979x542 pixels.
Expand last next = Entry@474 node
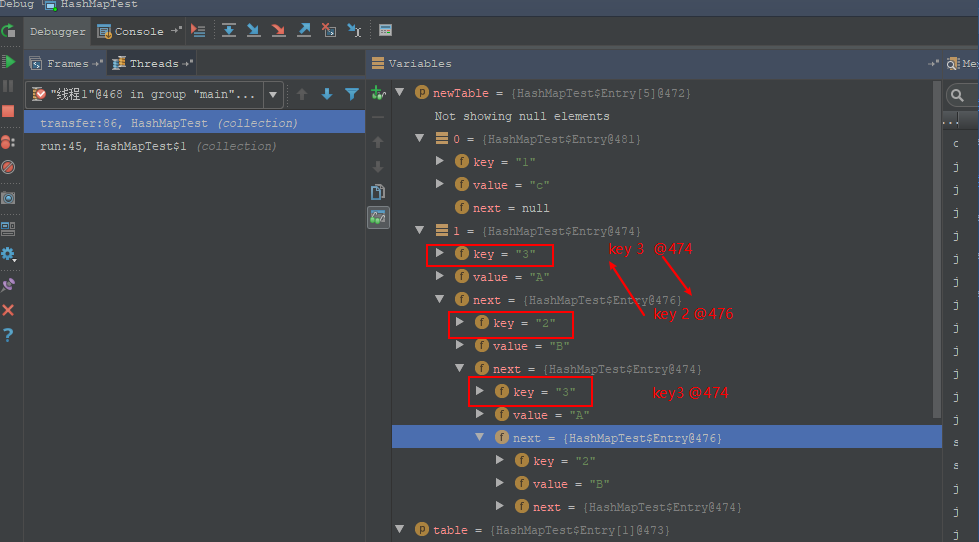tap(499, 506)
